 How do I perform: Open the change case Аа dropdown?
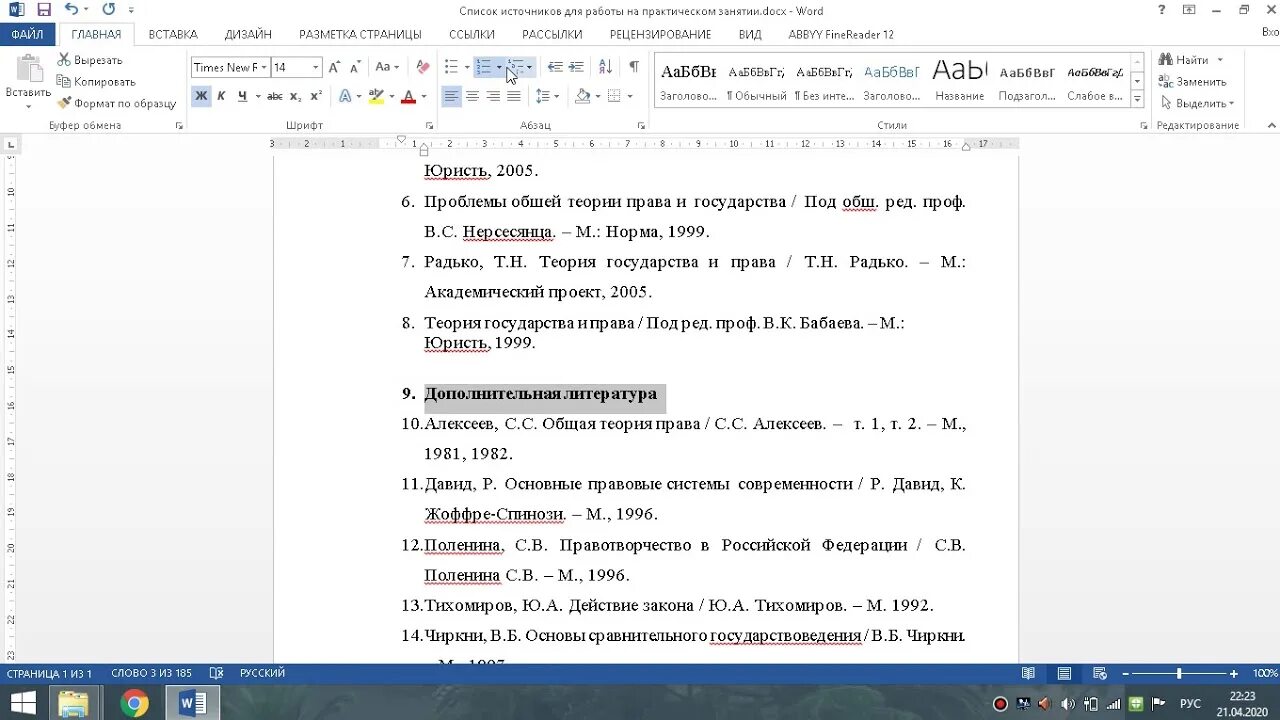click(386, 67)
